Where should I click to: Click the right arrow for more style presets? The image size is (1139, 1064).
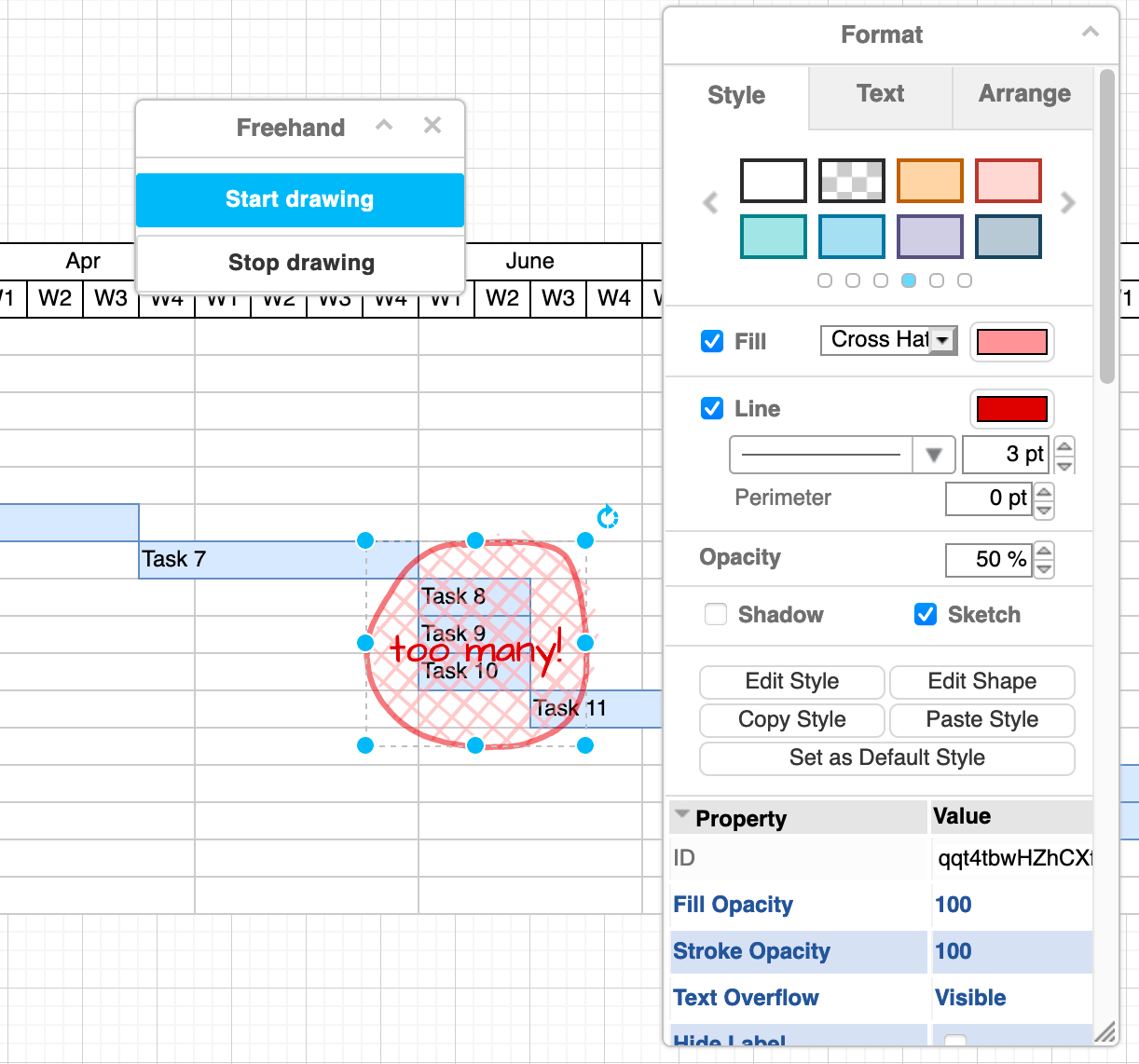(1068, 202)
